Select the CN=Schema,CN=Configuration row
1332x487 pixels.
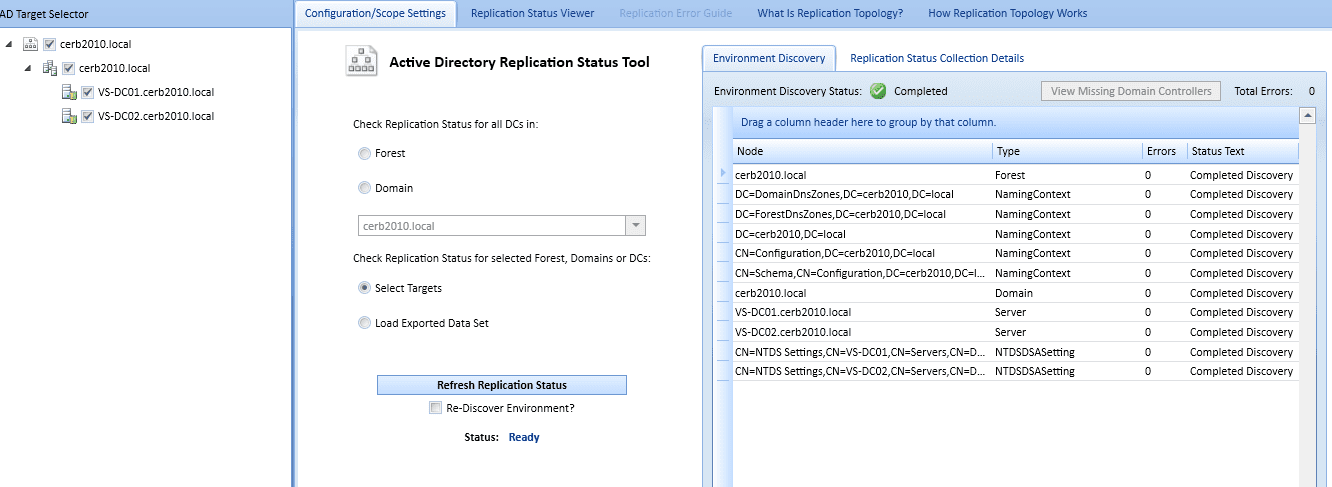point(1015,273)
